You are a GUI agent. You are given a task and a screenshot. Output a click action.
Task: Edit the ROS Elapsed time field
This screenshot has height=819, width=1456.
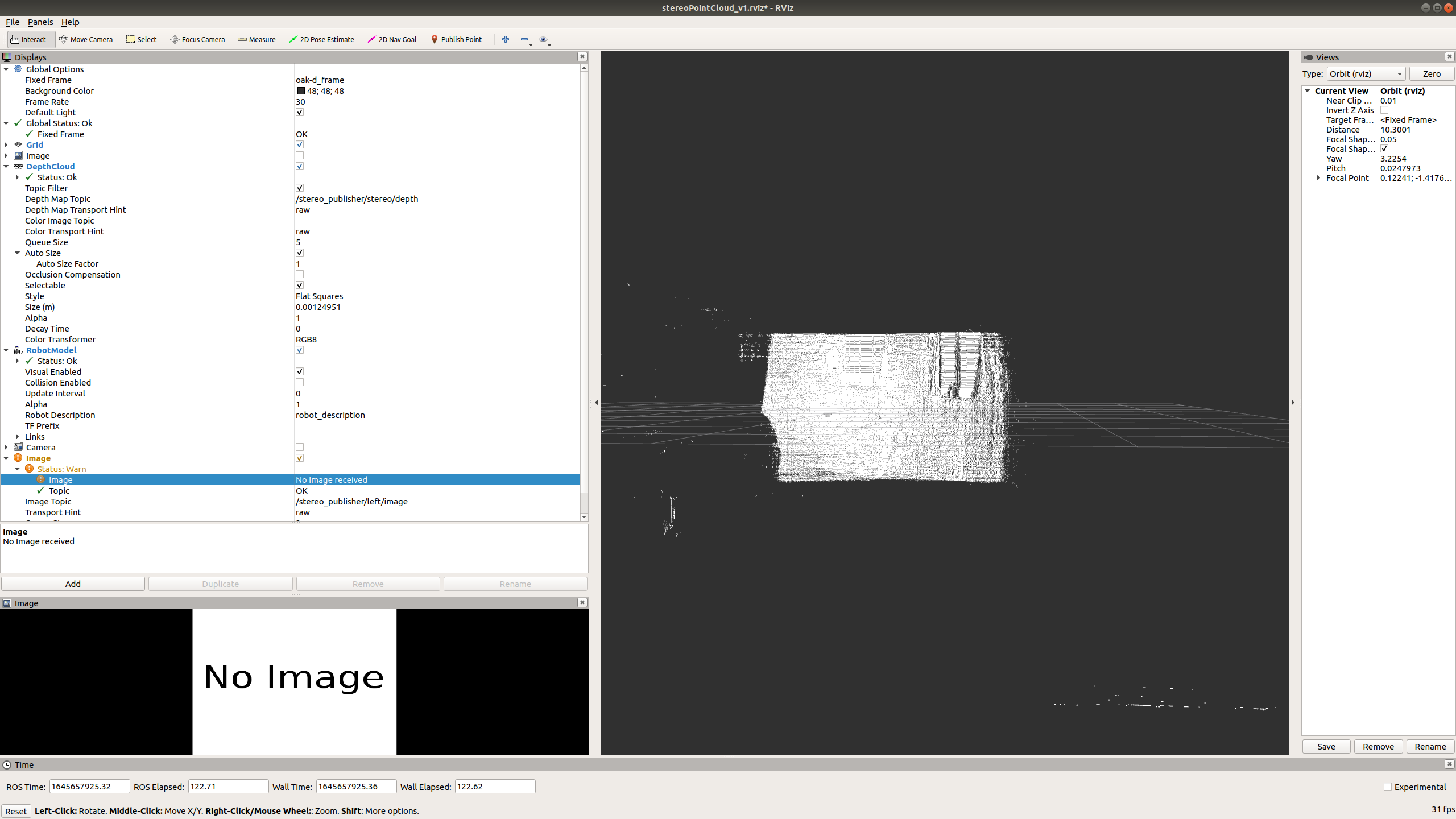click(227, 786)
